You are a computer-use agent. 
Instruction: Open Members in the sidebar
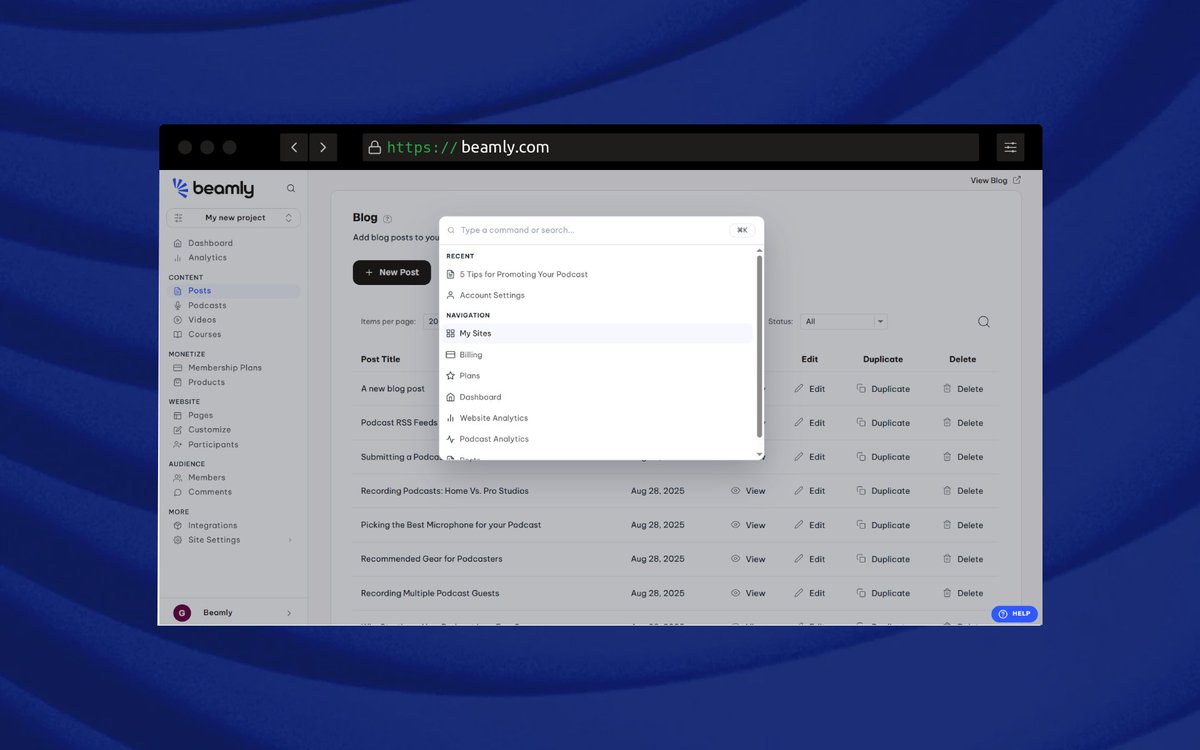tap(206, 478)
